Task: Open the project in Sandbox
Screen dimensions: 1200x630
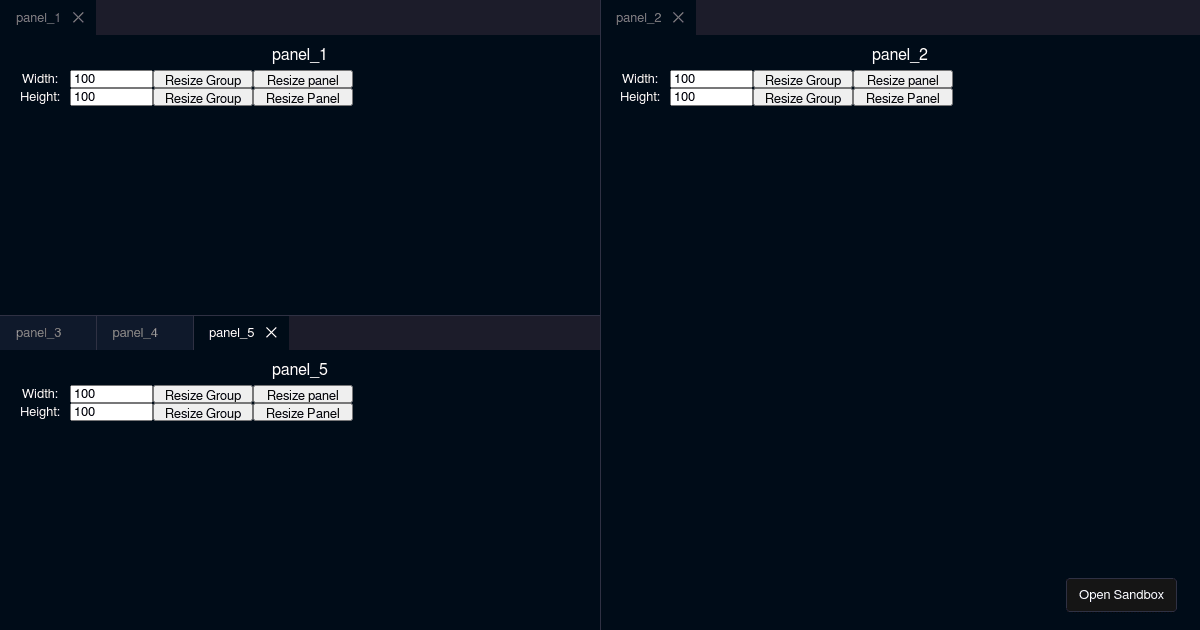Action: click(x=1121, y=594)
